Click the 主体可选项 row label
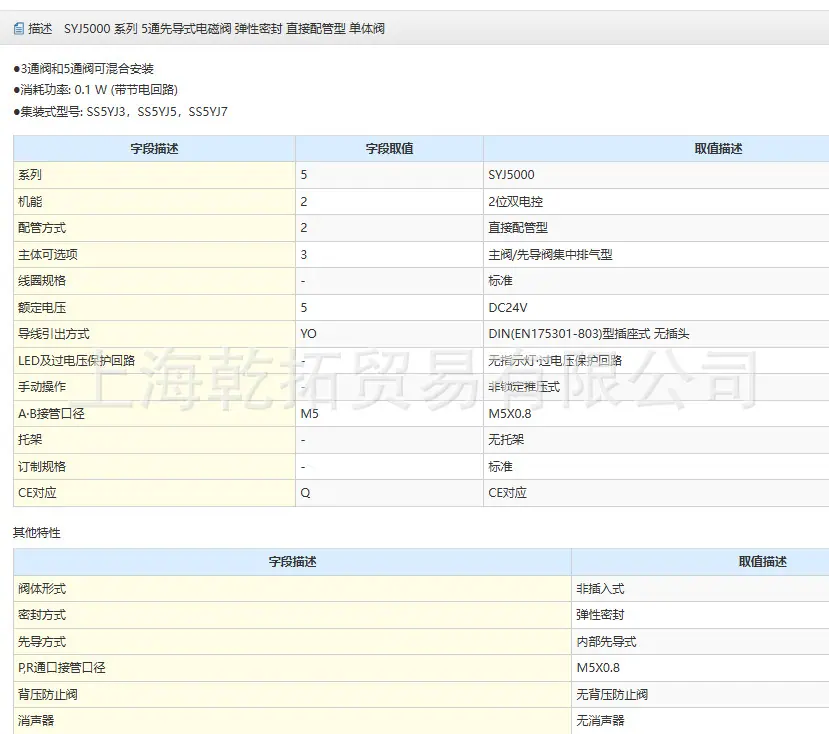This screenshot has width=829, height=734. coord(48,254)
